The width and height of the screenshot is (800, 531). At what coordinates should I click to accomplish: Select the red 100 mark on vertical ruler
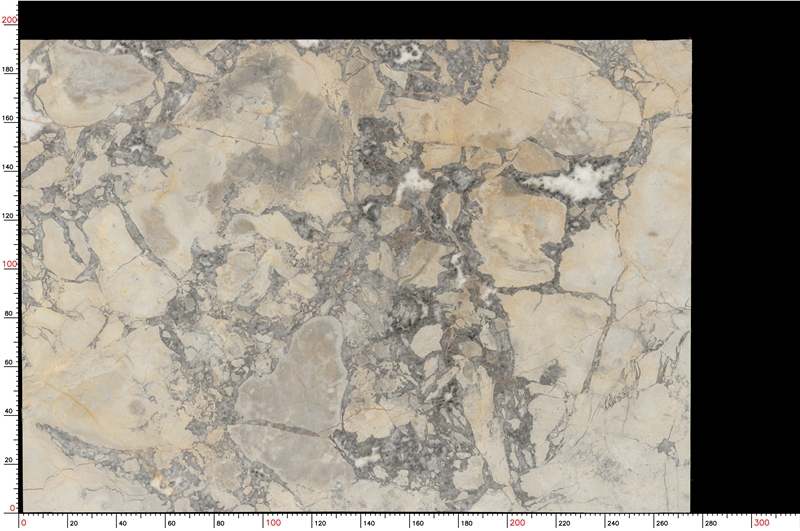pyautogui.click(x=10, y=264)
